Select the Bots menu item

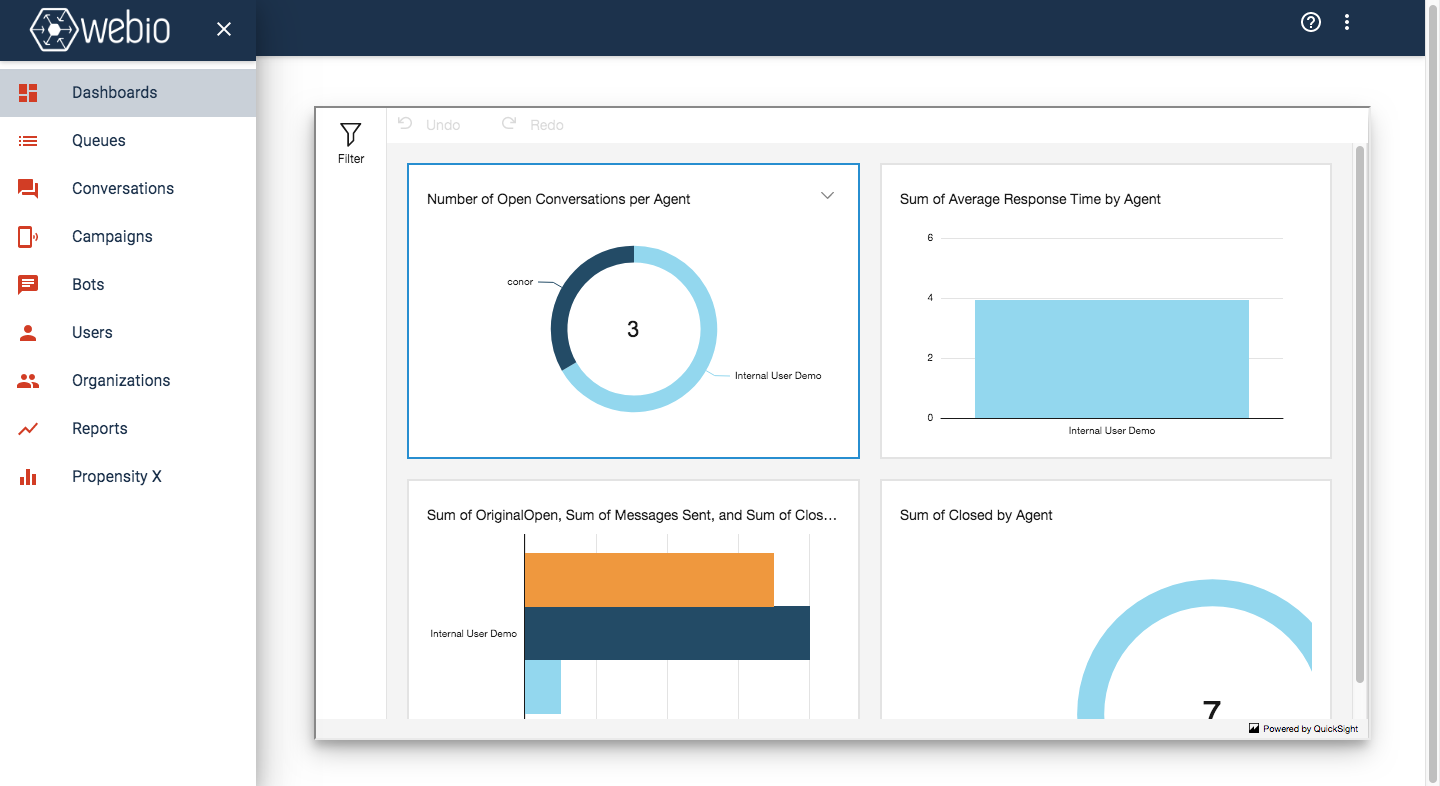click(128, 285)
